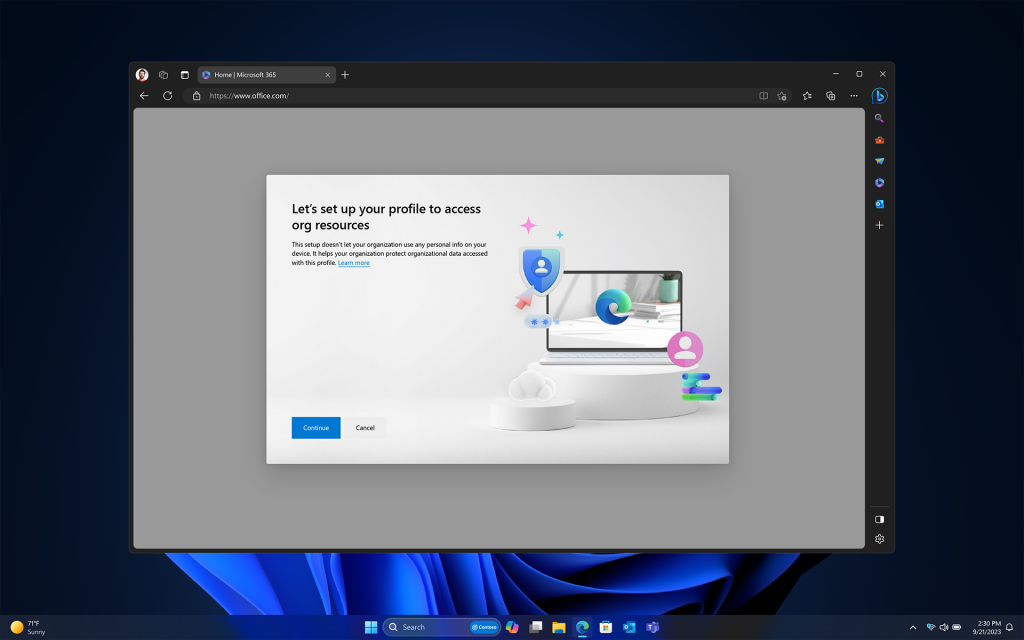
Task: Open Collections in the toolbar
Action: [x=831, y=96]
